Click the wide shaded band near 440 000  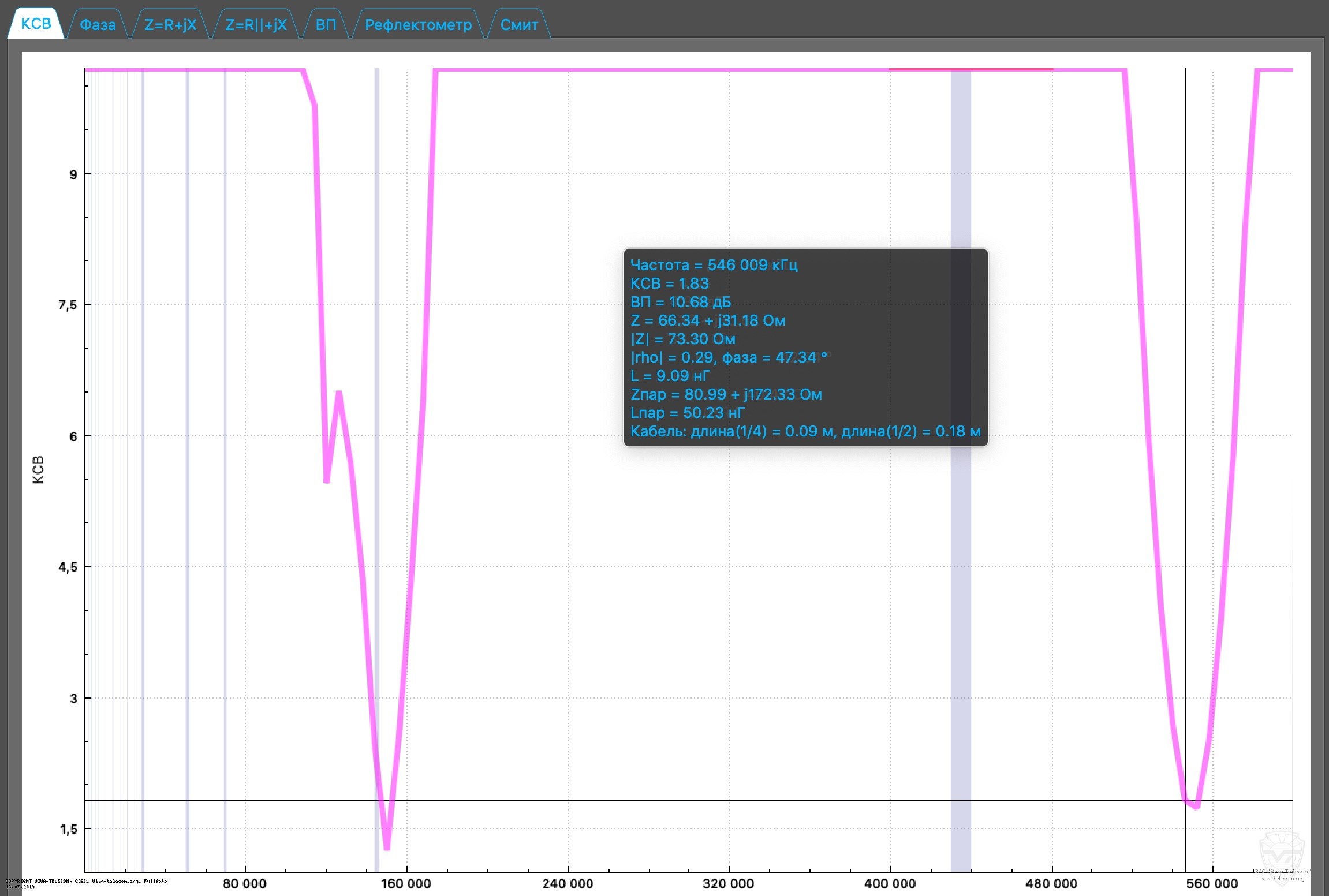961,520
